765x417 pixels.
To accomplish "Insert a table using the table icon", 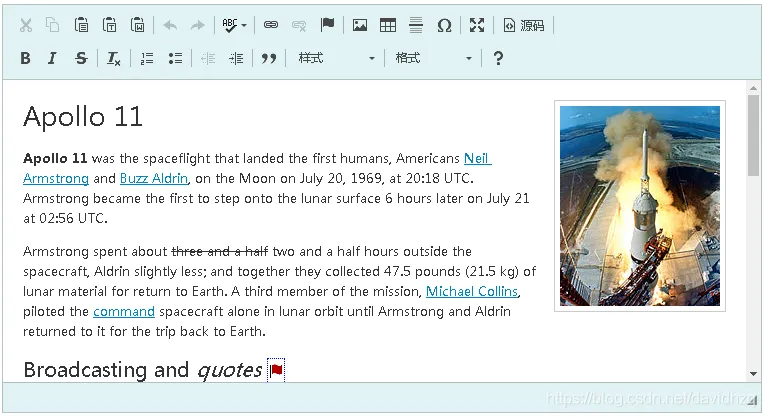I will click(388, 25).
